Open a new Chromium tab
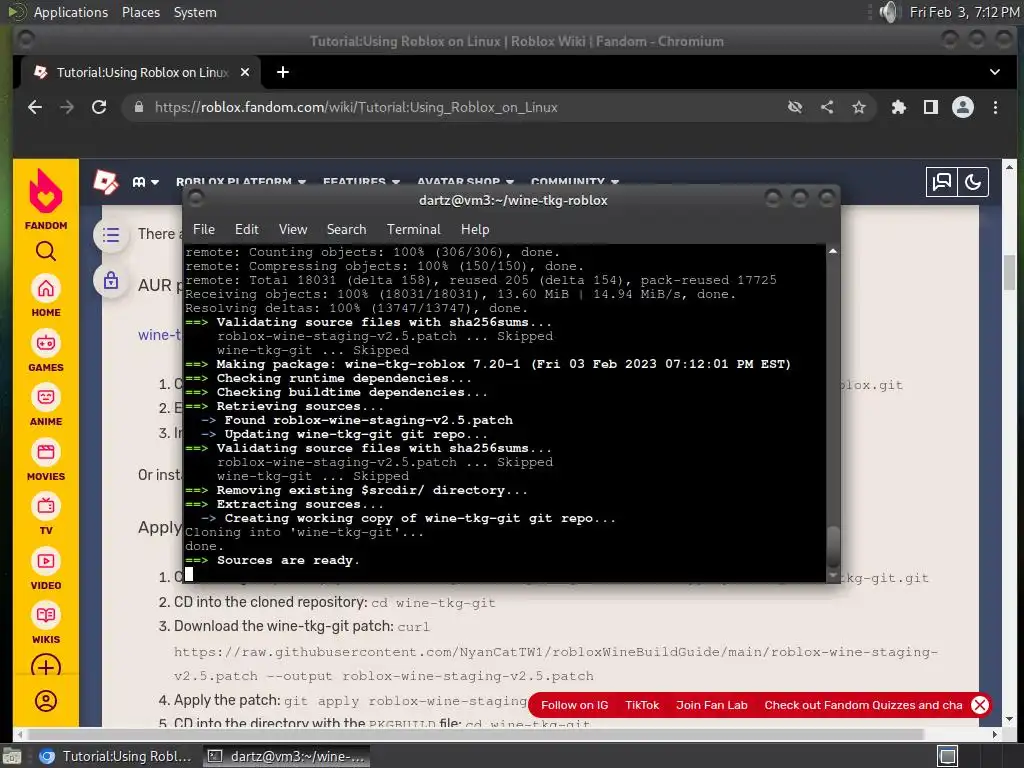The height and width of the screenshot is (768, 1024). click(x=283, y=72)
